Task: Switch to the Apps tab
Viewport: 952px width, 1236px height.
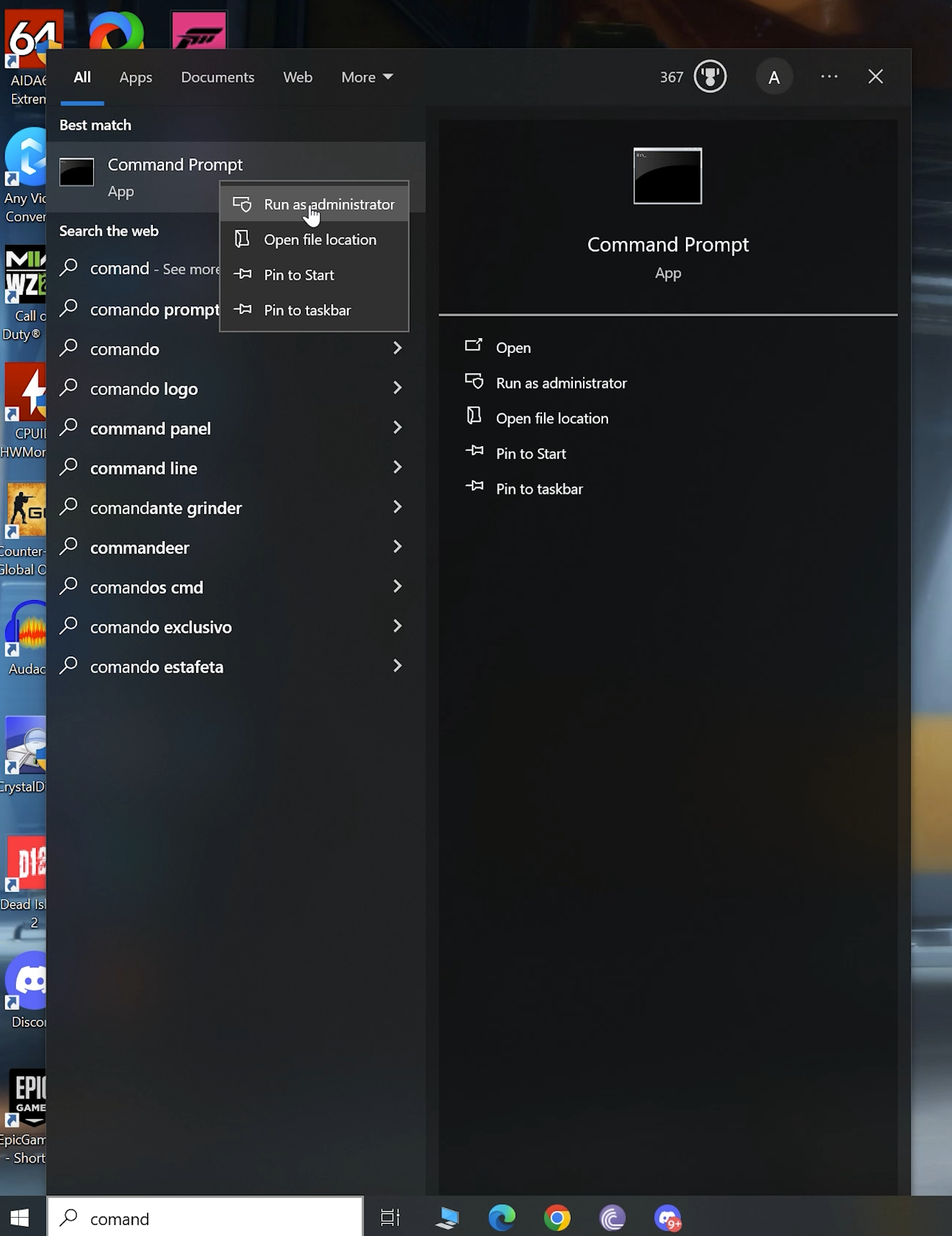Action: pos(136,77)
